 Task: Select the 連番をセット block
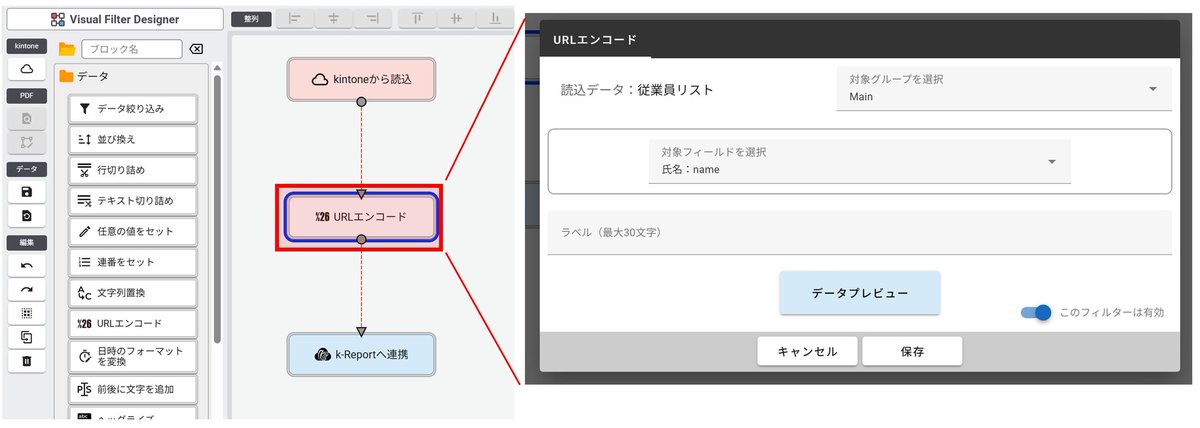click(x=132, y=262)
